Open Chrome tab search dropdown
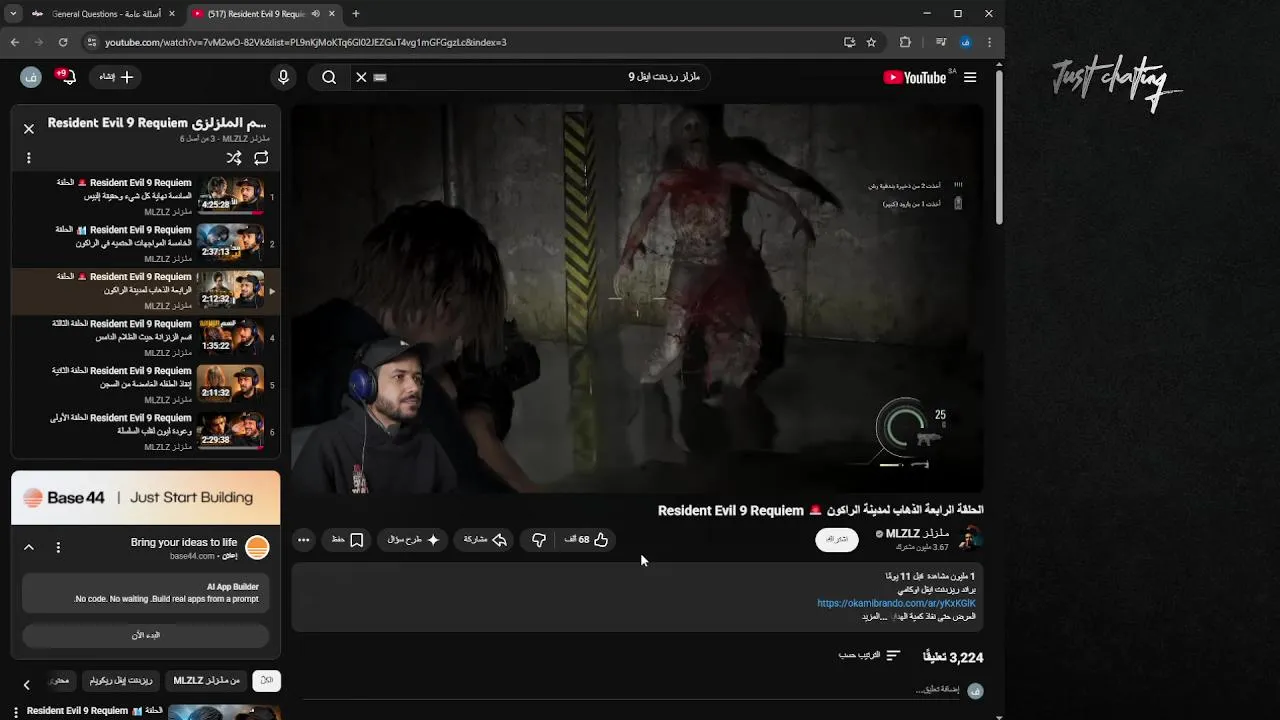The width and height of the screenshot is (1280, 720). [x=12, y=14]
